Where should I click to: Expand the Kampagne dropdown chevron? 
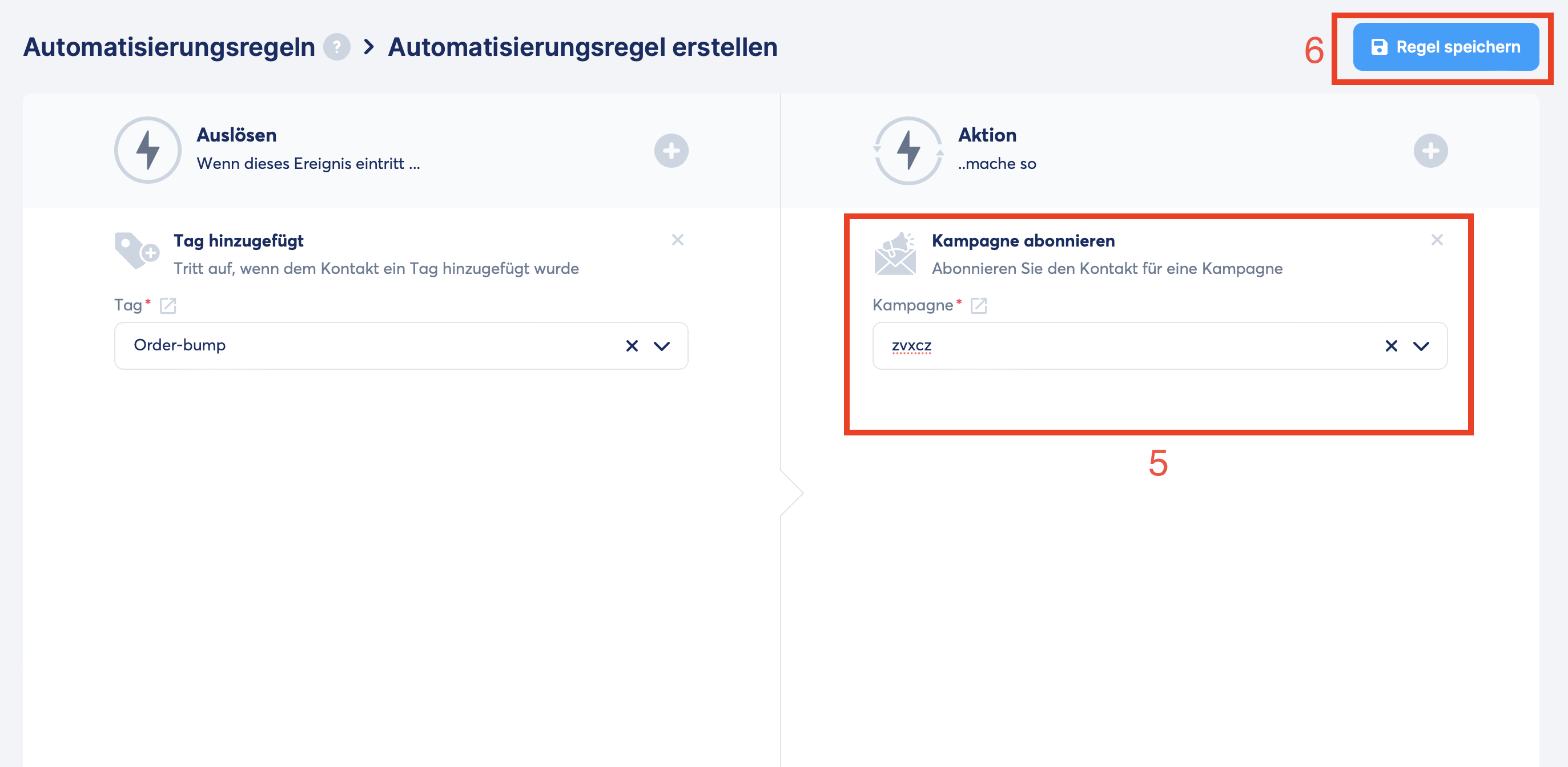(x=1421, y=346)
